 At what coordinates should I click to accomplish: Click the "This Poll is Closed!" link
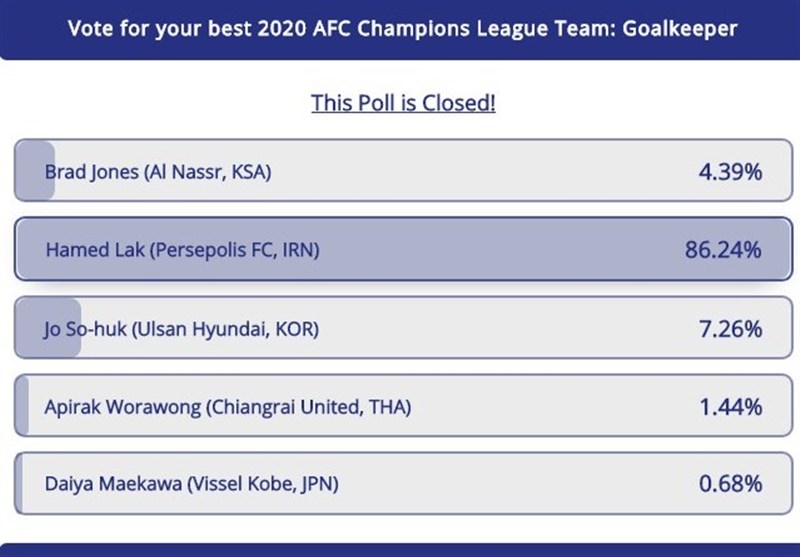coord(403,103)
